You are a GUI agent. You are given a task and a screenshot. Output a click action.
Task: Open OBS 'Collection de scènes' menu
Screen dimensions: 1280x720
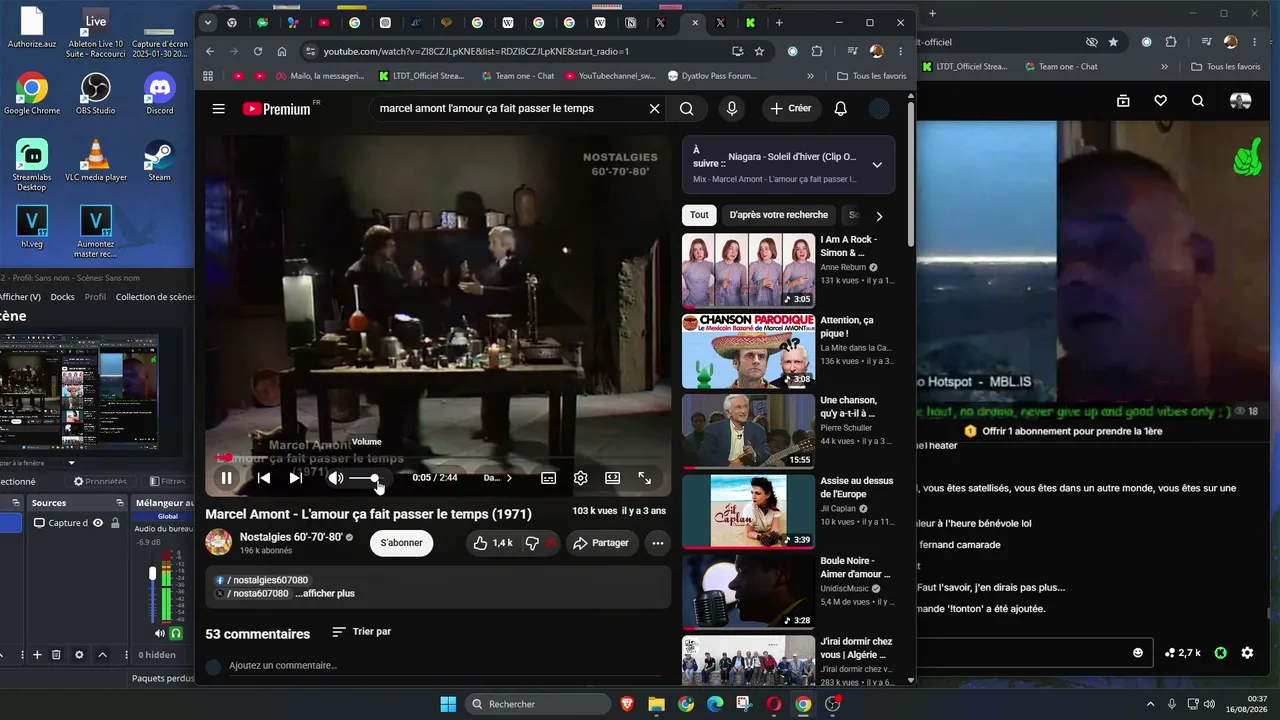coord(155,297)
